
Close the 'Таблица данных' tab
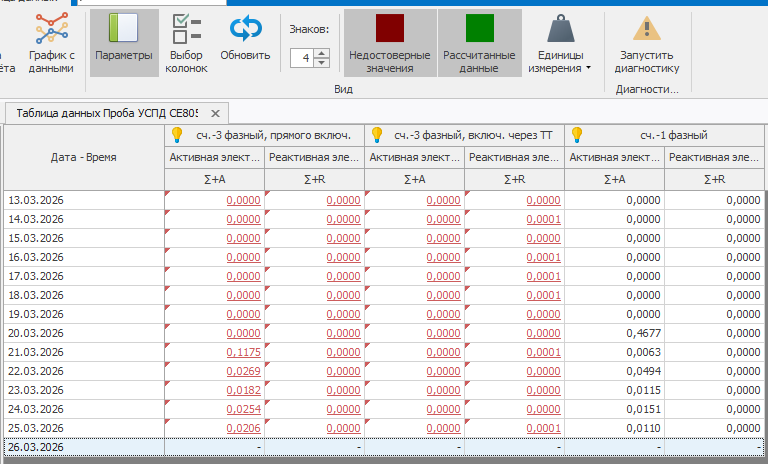click(x=215, y=113)
